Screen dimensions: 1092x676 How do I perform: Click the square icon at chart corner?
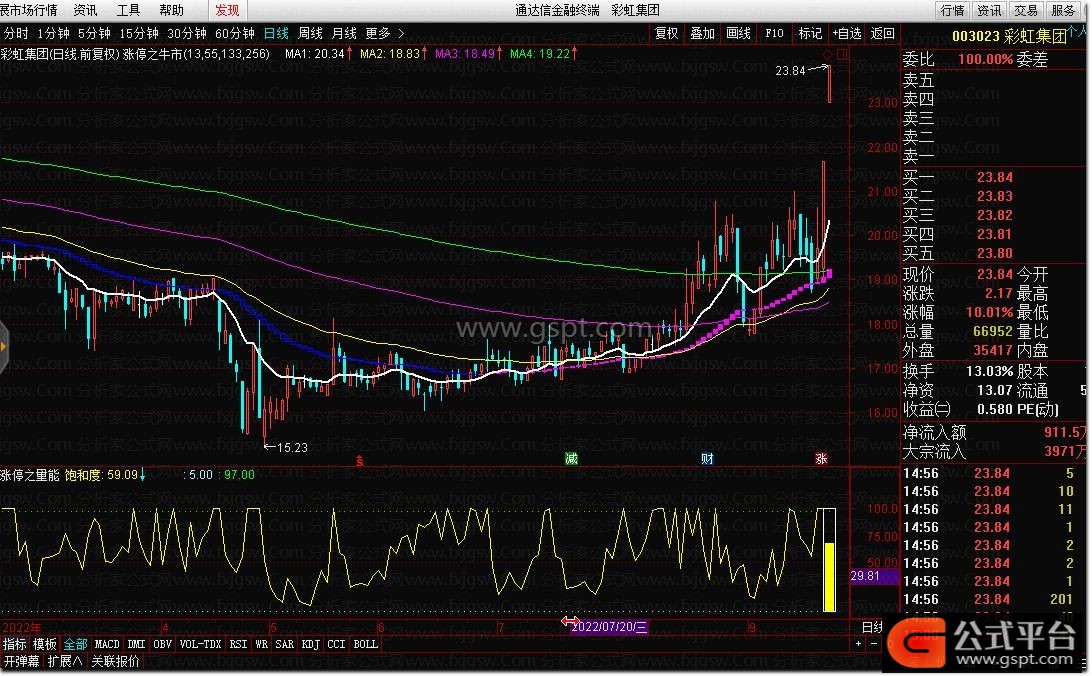pos(842,54)
